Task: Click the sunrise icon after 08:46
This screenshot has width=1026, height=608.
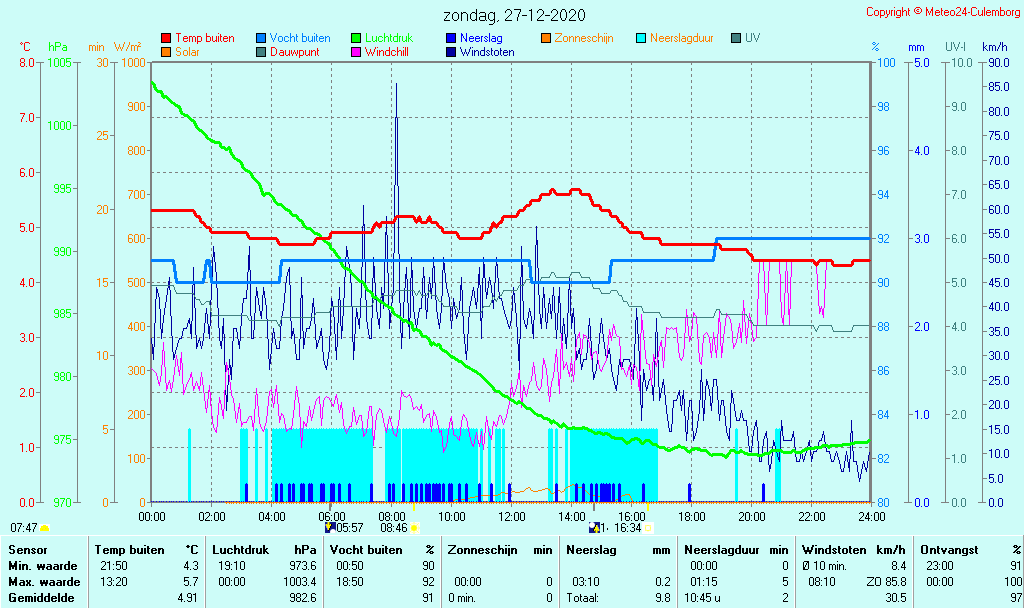Action: coord(415,527)
